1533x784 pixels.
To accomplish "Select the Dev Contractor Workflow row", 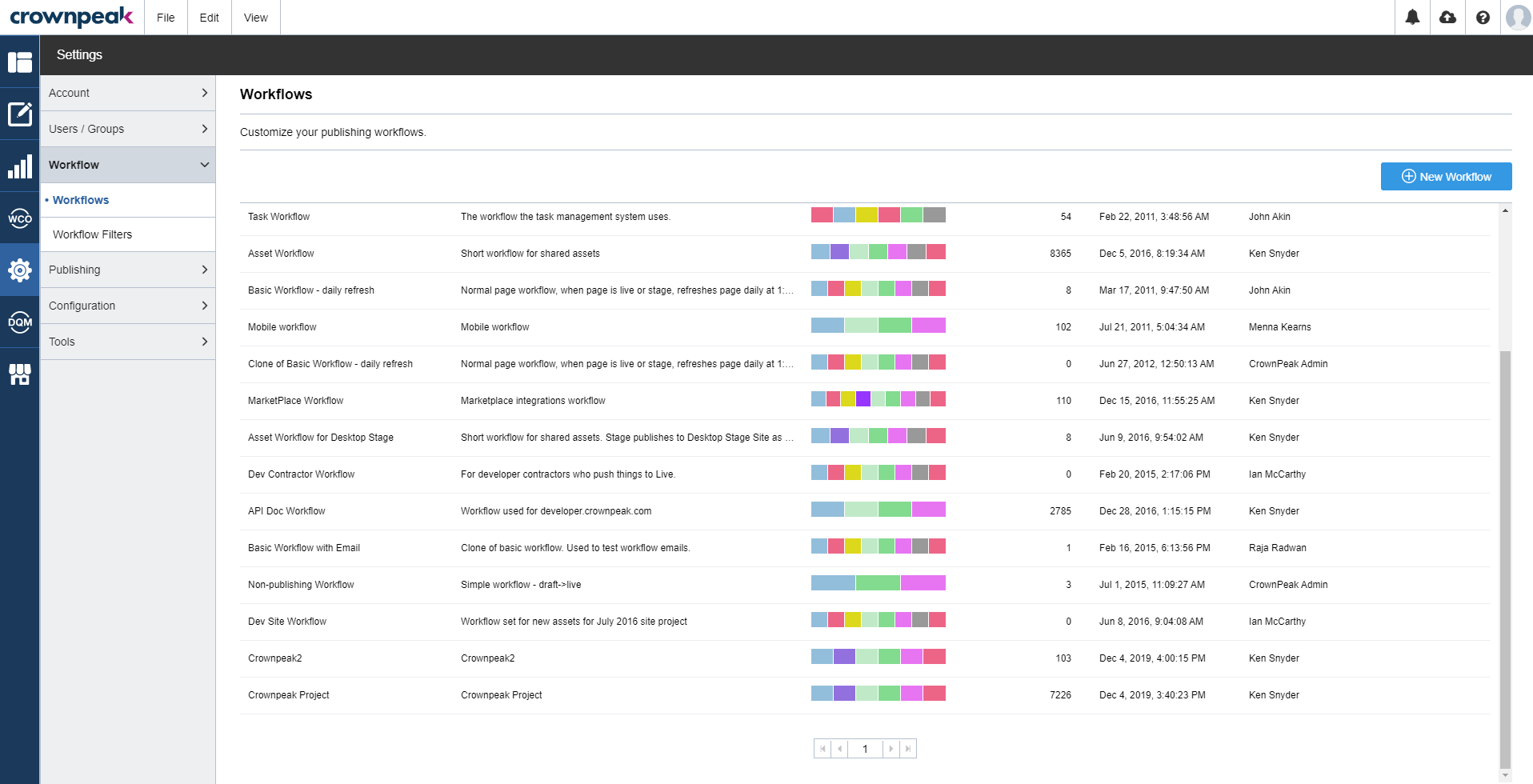I will click(x=865, y=474).
